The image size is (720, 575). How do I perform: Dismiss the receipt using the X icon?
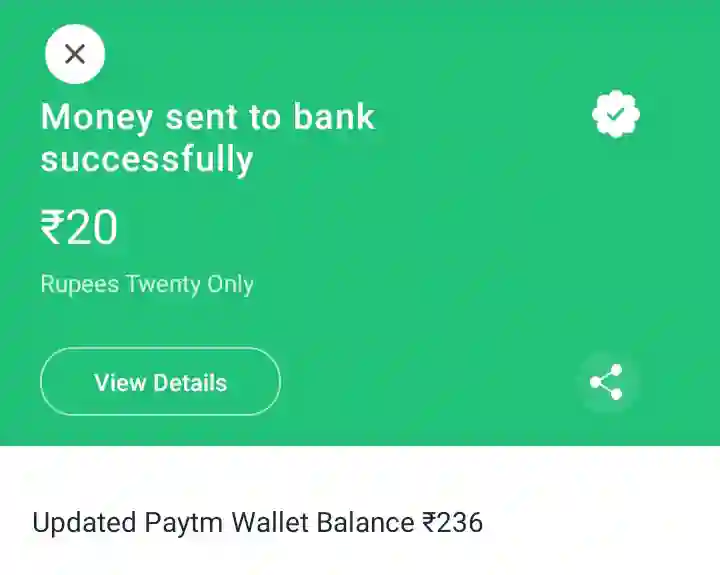75,54
